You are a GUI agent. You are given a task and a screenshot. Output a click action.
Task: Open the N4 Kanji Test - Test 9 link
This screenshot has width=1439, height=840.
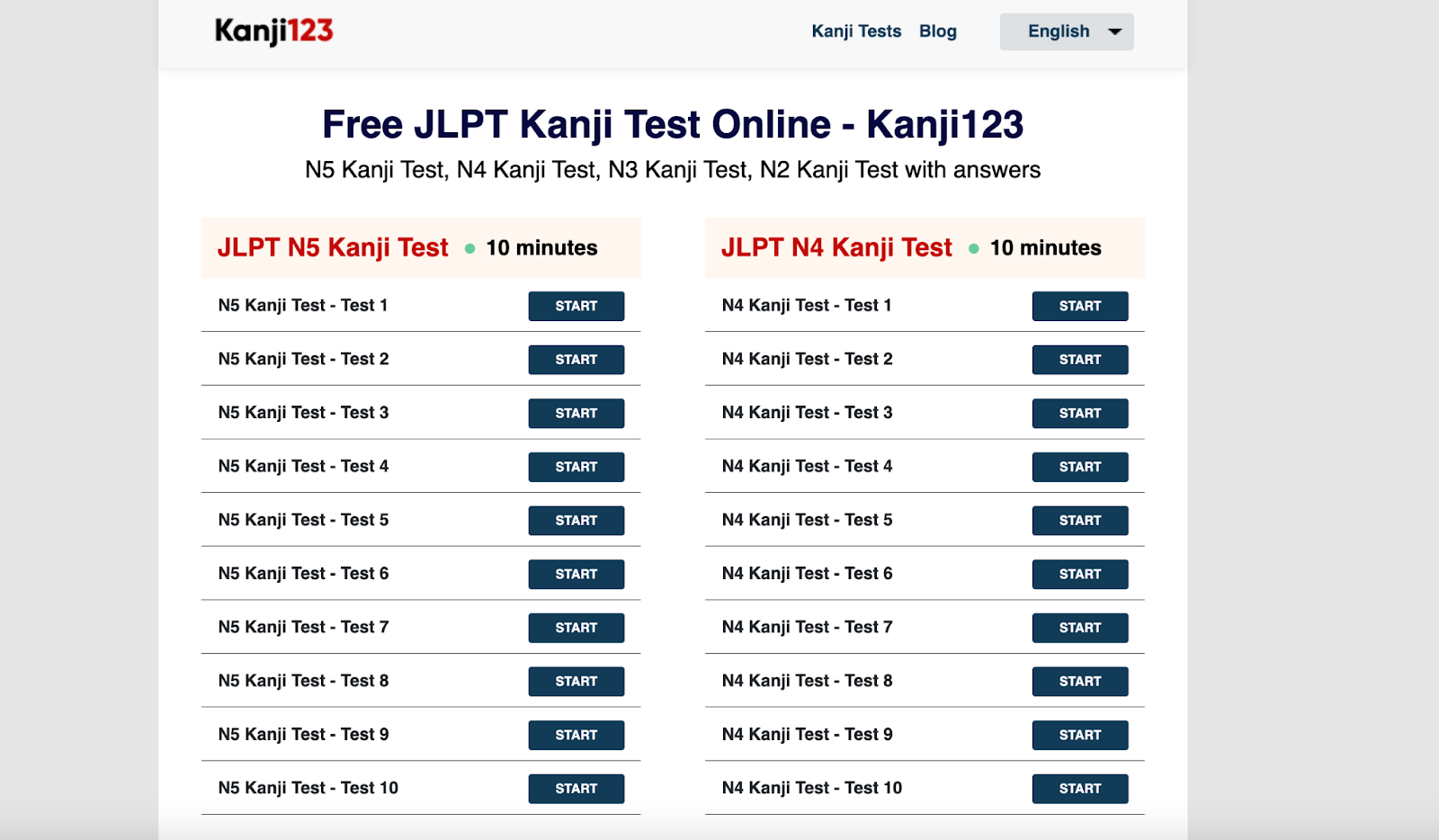click(x=806, y=735)
